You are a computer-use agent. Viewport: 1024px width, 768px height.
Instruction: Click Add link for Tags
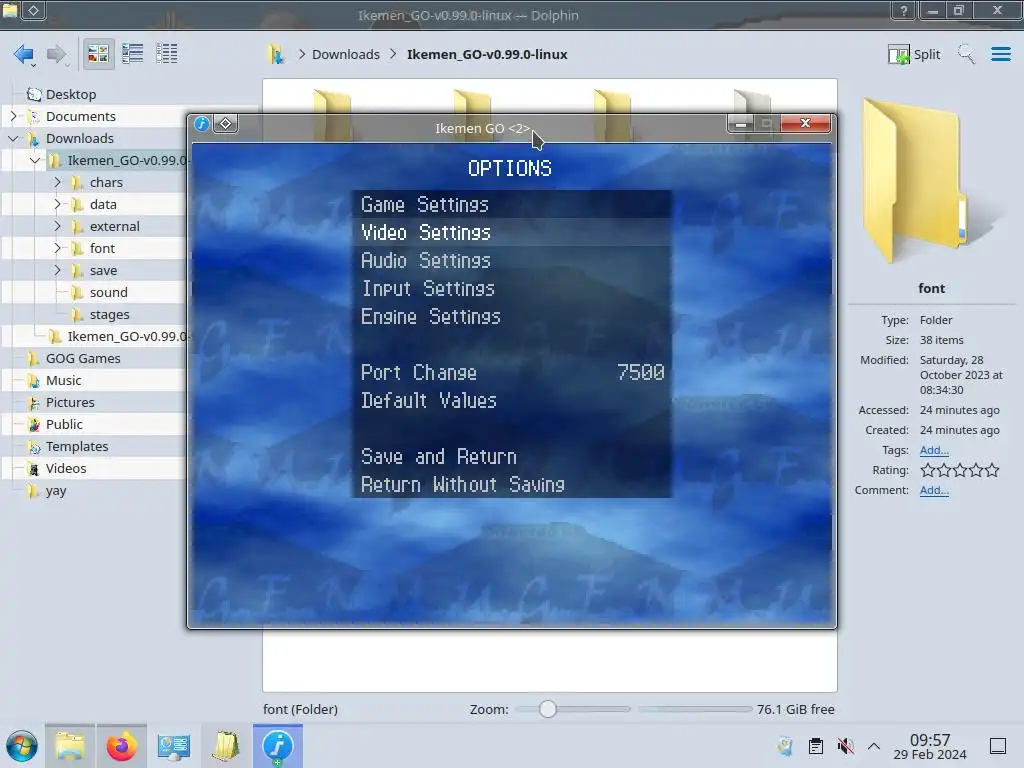pyautogui.click(x=934, y=450)
